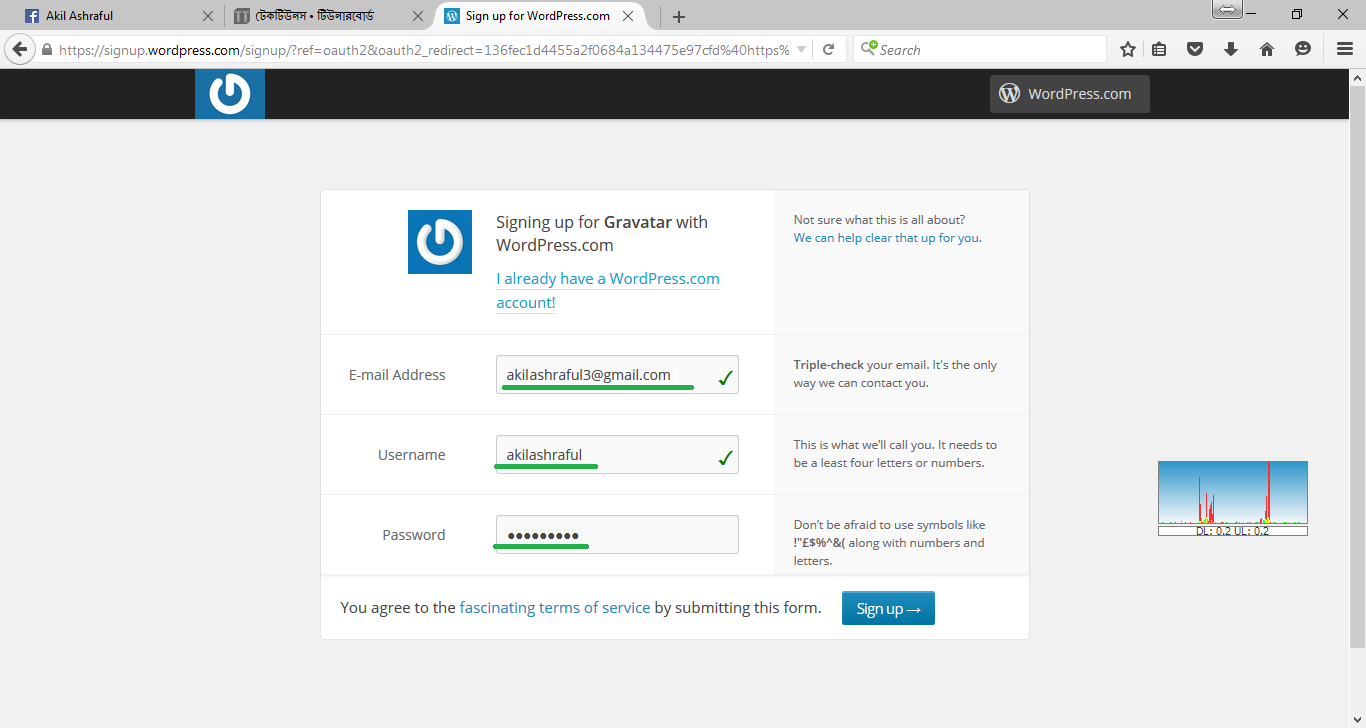The width and height of the screenshot is (1366, 728).
Task: Click the Pocket save icon
Action: point(1195,49)
